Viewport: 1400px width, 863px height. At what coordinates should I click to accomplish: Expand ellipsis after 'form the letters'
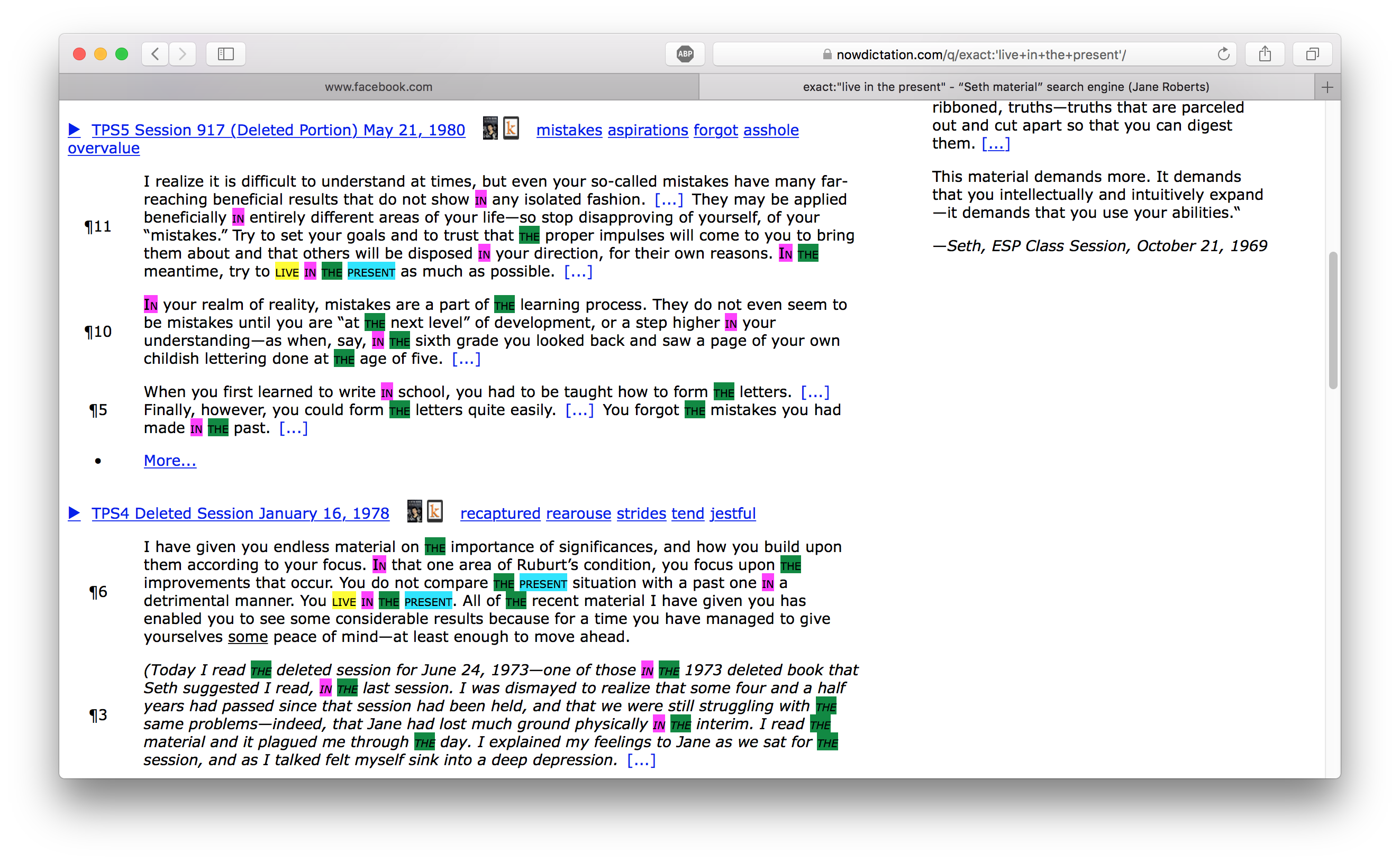(815, 392)
